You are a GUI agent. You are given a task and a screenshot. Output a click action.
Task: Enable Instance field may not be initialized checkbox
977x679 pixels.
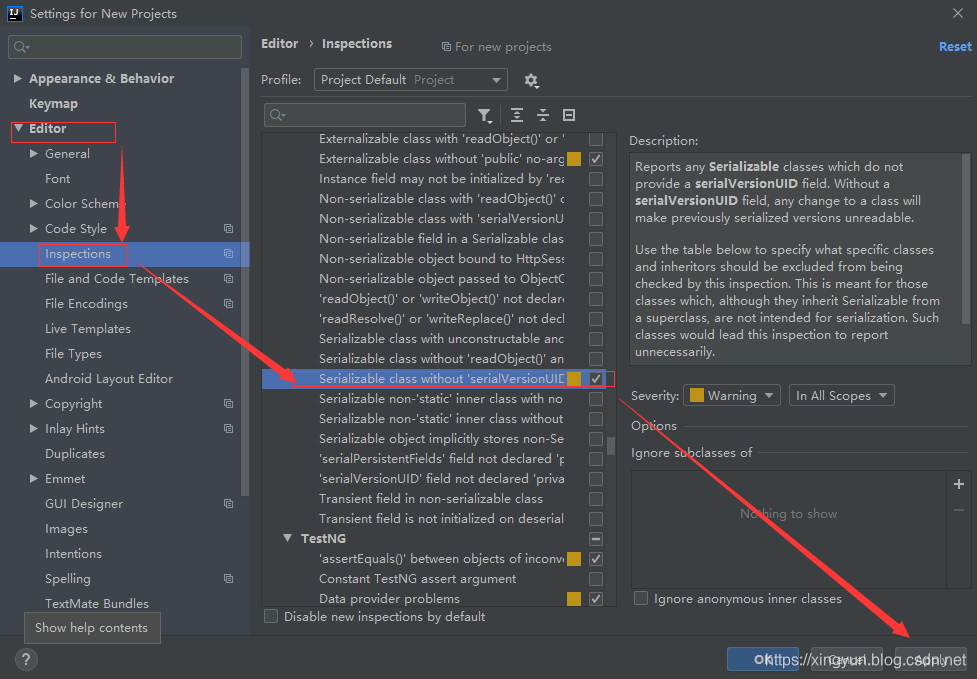pyautogui.click(x=596, y=179)
